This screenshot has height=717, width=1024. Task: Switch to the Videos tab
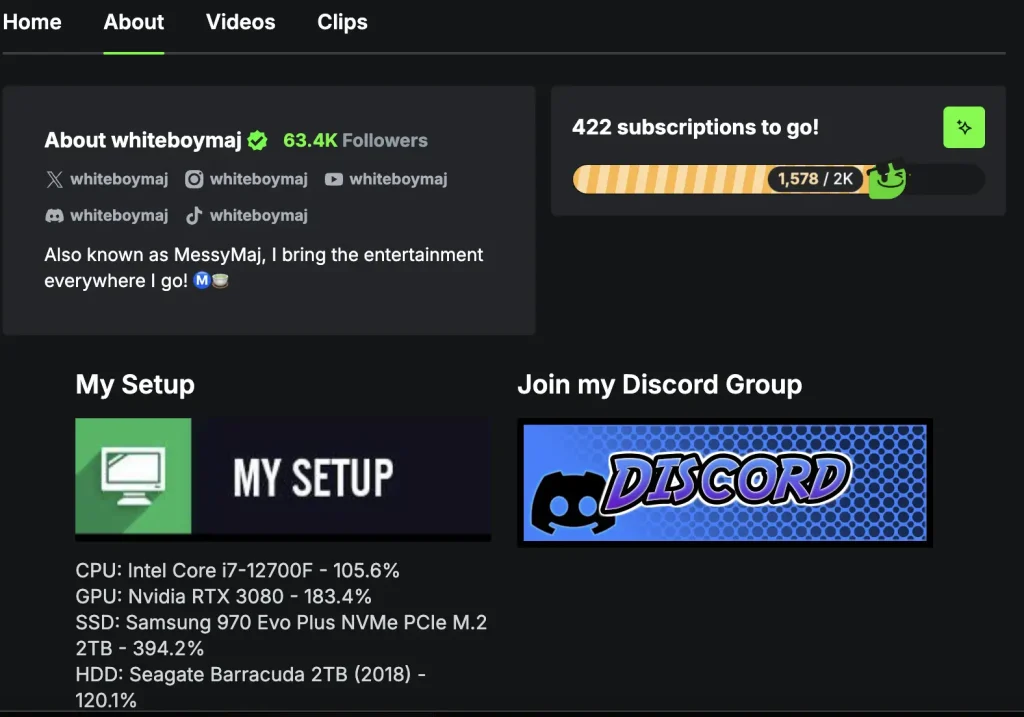tap(240, 22)
